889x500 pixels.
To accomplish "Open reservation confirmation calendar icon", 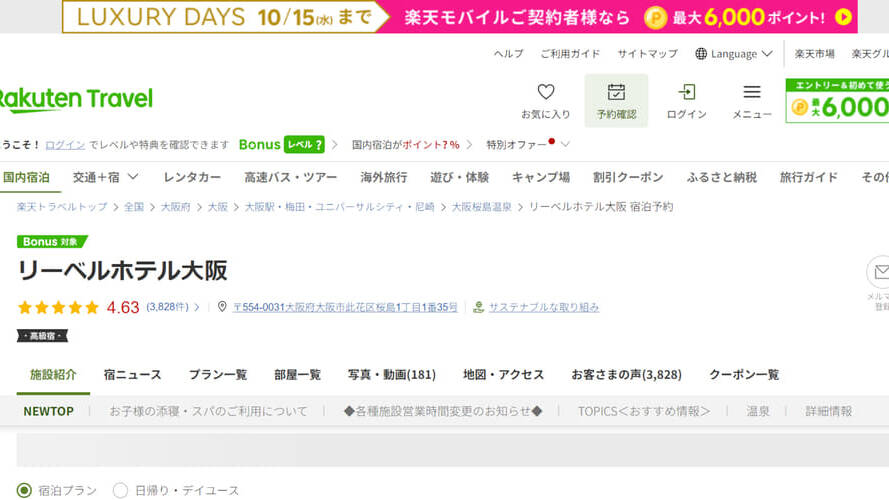I will [x=616, y=92].
